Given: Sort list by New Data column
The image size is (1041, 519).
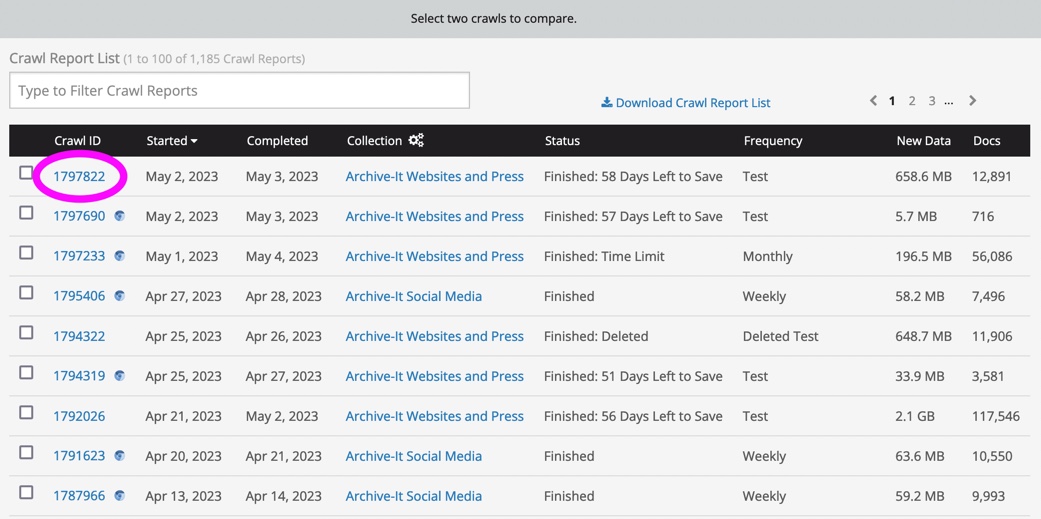Looking at the screenshot, I should point(923,141).
